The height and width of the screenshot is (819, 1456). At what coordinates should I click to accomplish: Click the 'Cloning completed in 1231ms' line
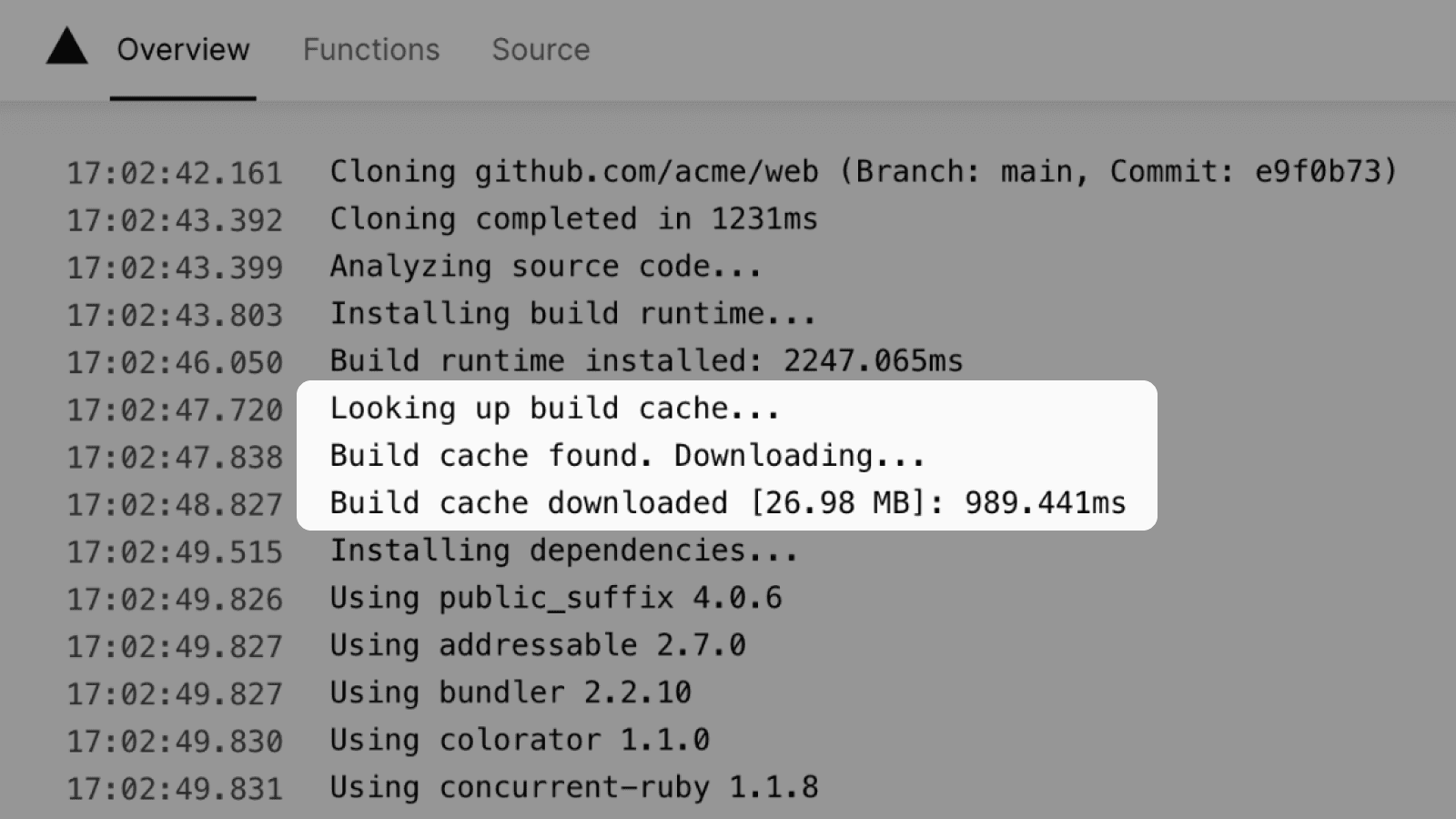(573, 219)
